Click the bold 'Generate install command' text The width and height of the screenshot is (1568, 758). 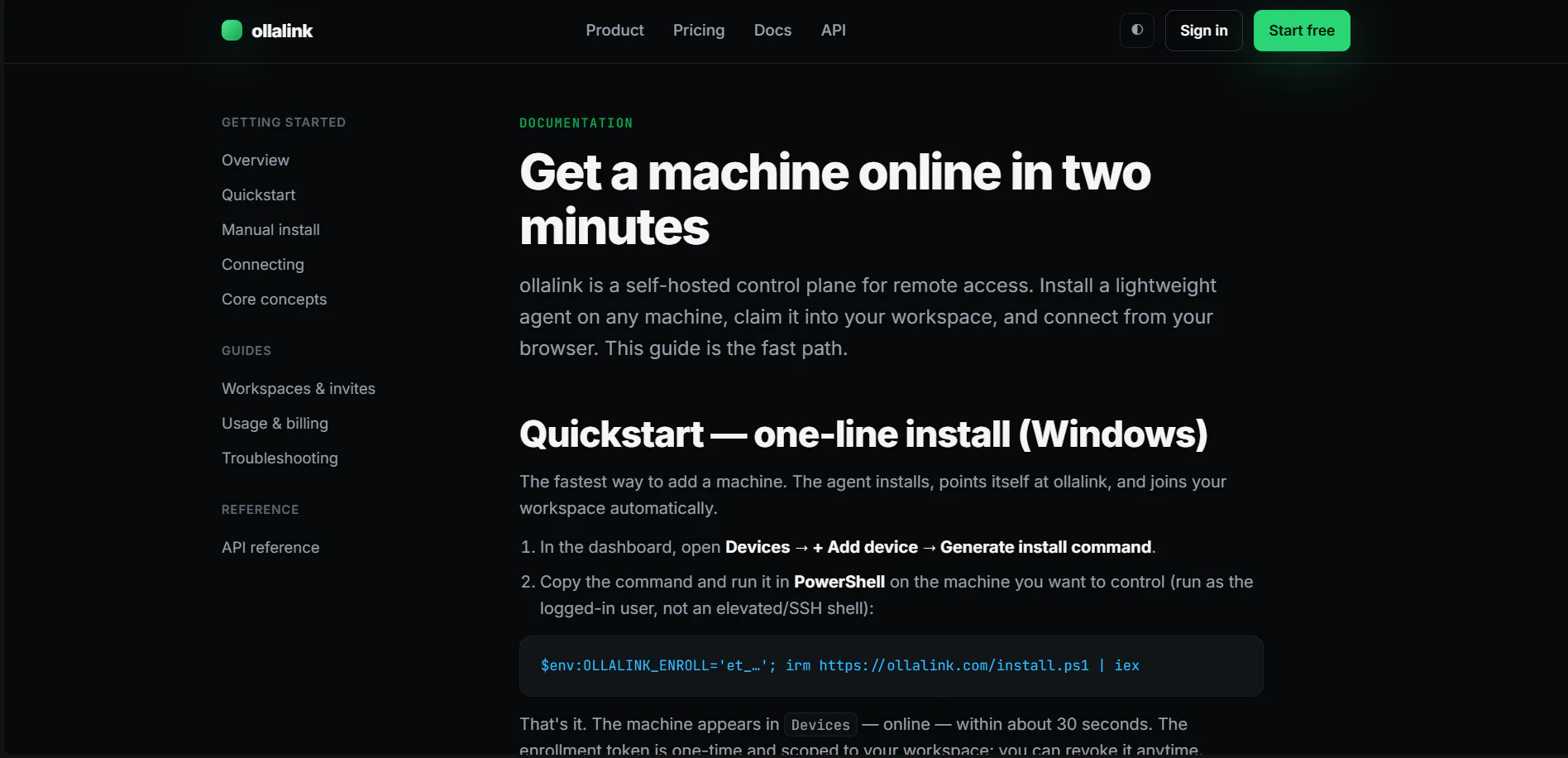coord(1045,547)
